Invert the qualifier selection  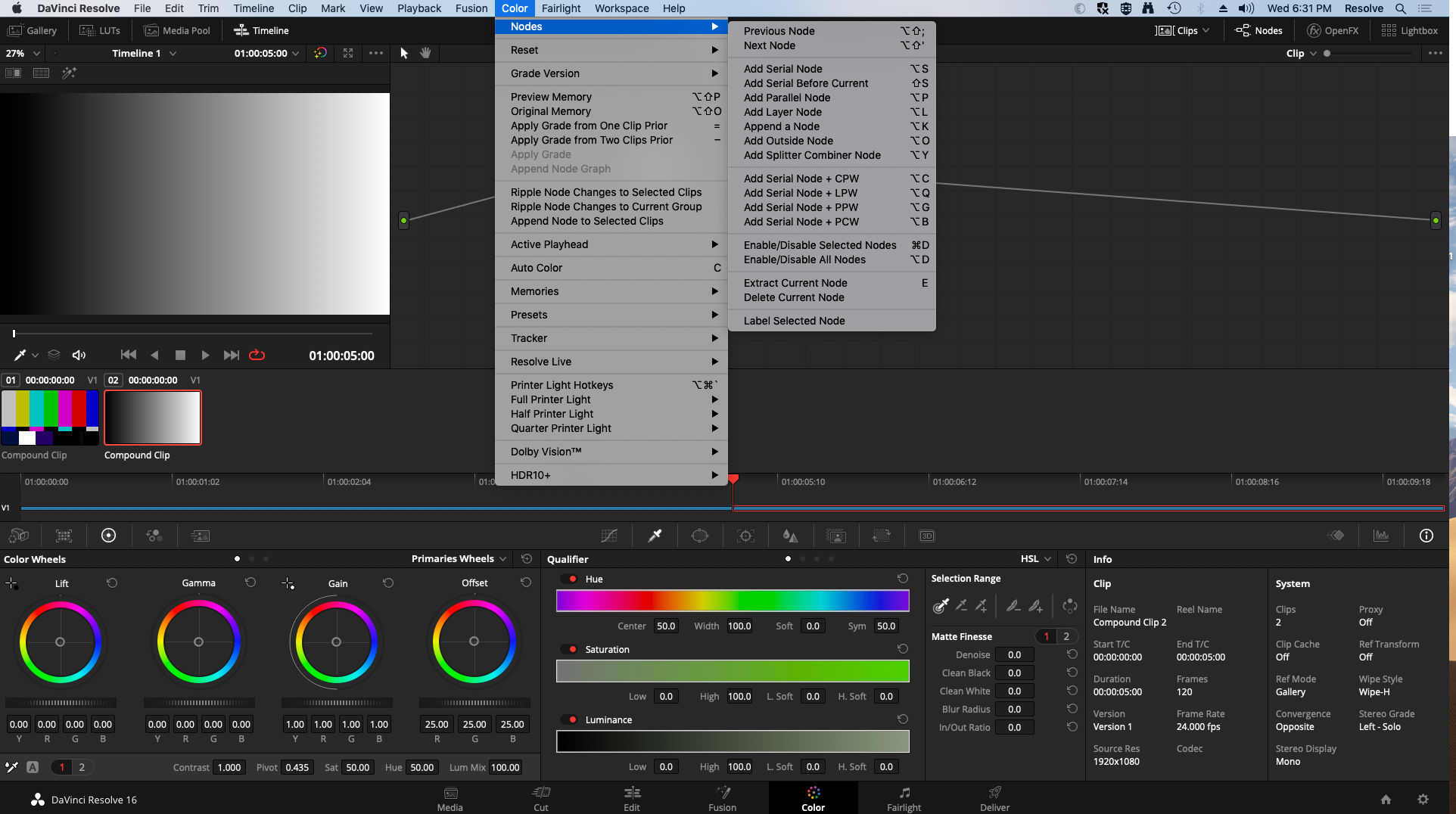point(1069,605)
